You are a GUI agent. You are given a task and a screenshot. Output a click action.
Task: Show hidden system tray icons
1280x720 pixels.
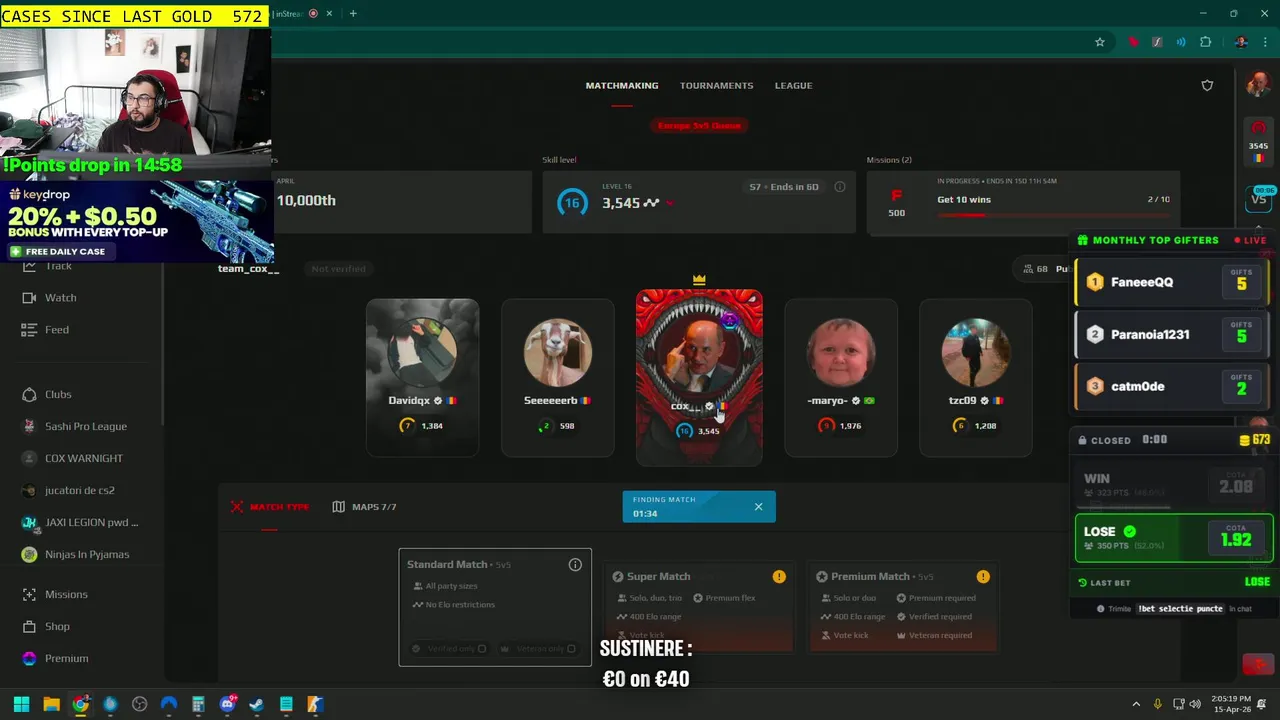click(1136, 704)
